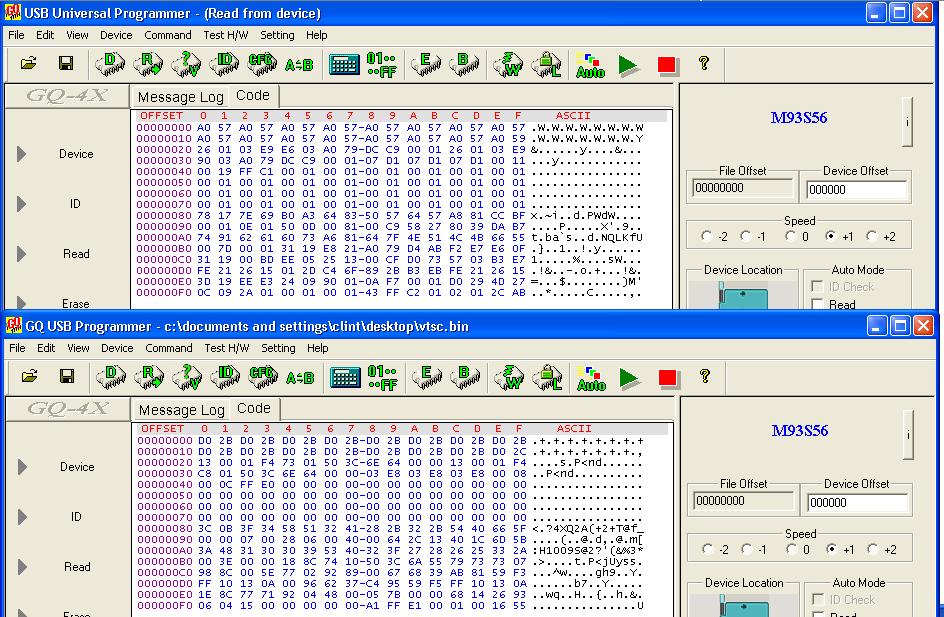This screenshot has width=944, height=617.
Task: Click the Auto icon in GQ USB Programmer window
Action: 591,378
